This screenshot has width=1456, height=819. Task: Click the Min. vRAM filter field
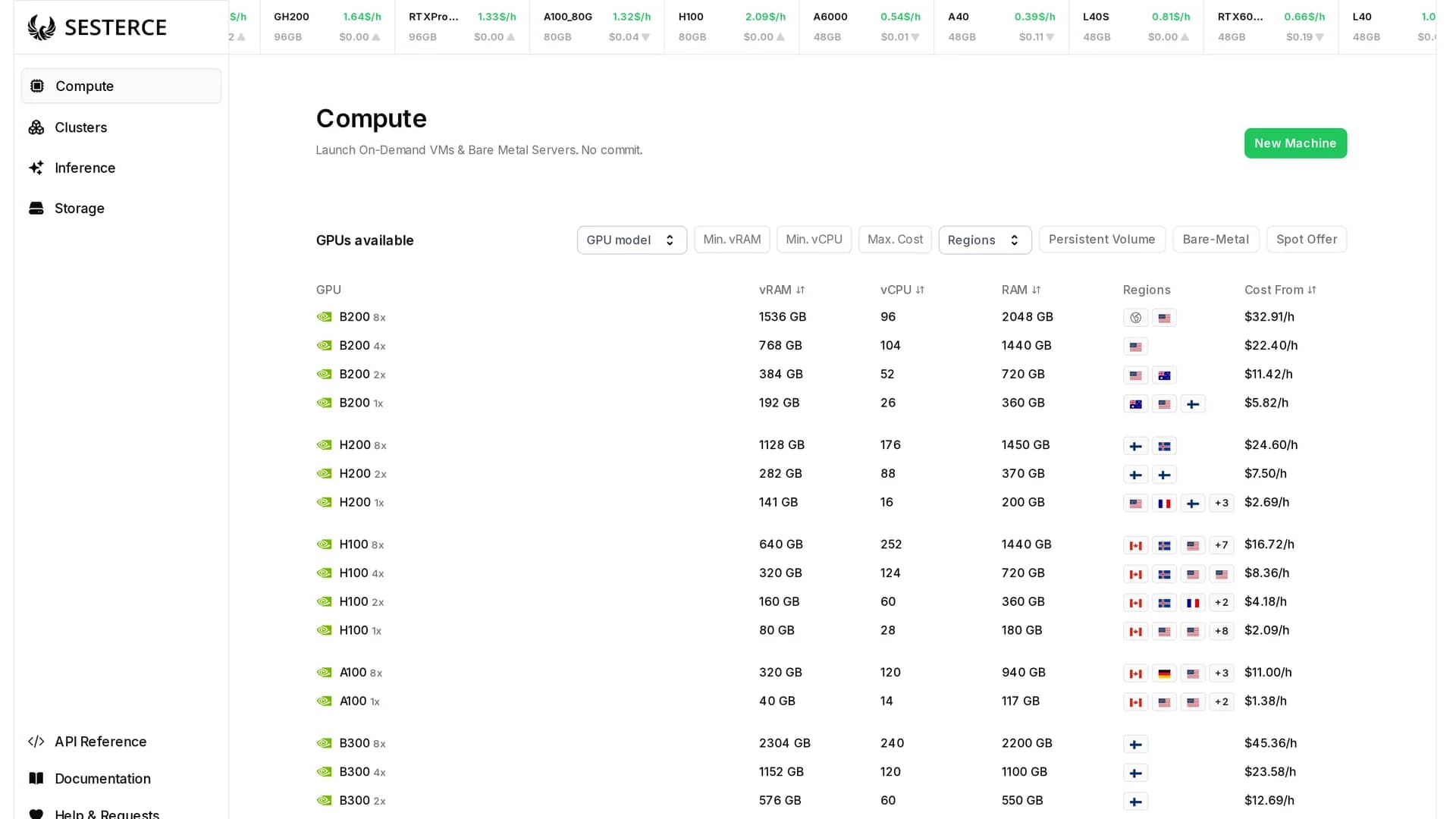point(732,240)
